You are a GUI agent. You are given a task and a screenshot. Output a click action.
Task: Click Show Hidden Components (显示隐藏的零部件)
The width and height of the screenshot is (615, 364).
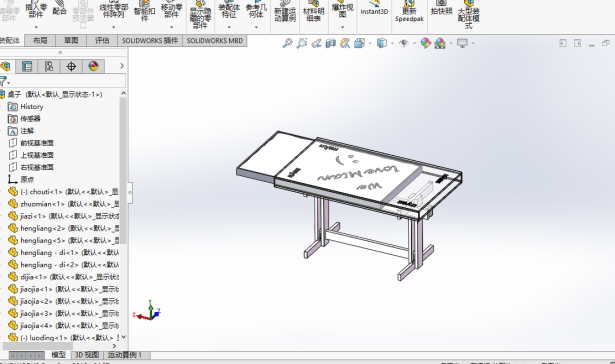tap(200, 15)
